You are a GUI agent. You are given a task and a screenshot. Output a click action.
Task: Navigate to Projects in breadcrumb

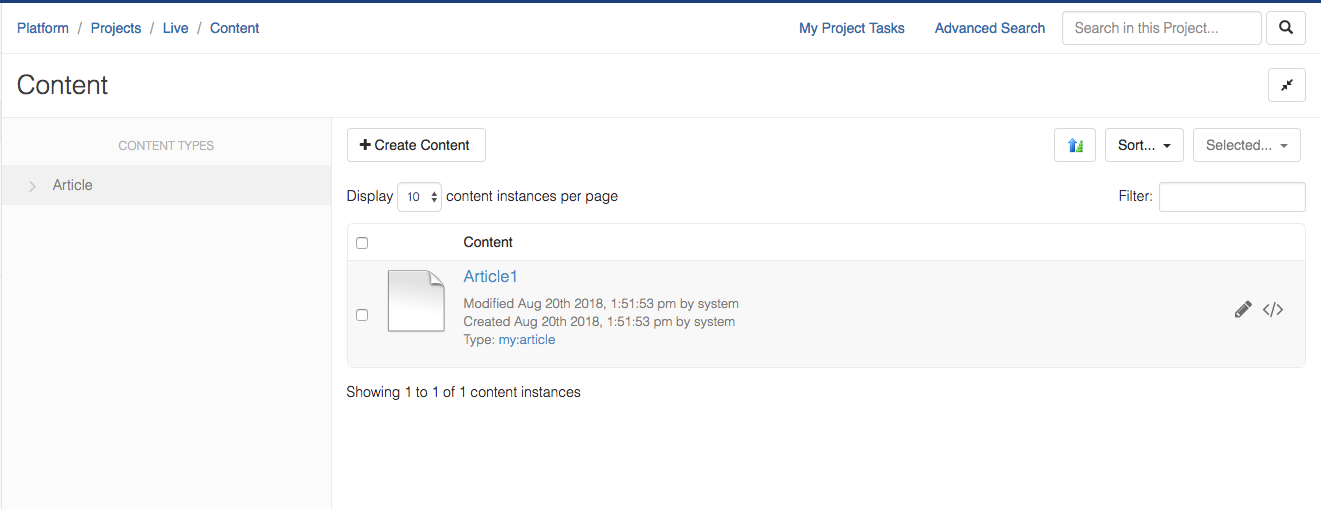point(116,28)
